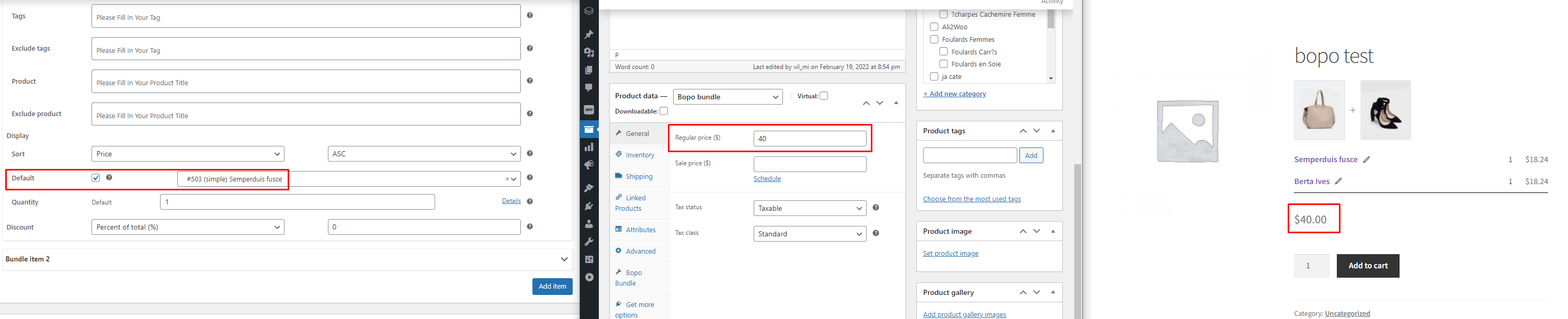Enable the Downloadable checkbox
The image size is (1568, 319).
(664, 111)
